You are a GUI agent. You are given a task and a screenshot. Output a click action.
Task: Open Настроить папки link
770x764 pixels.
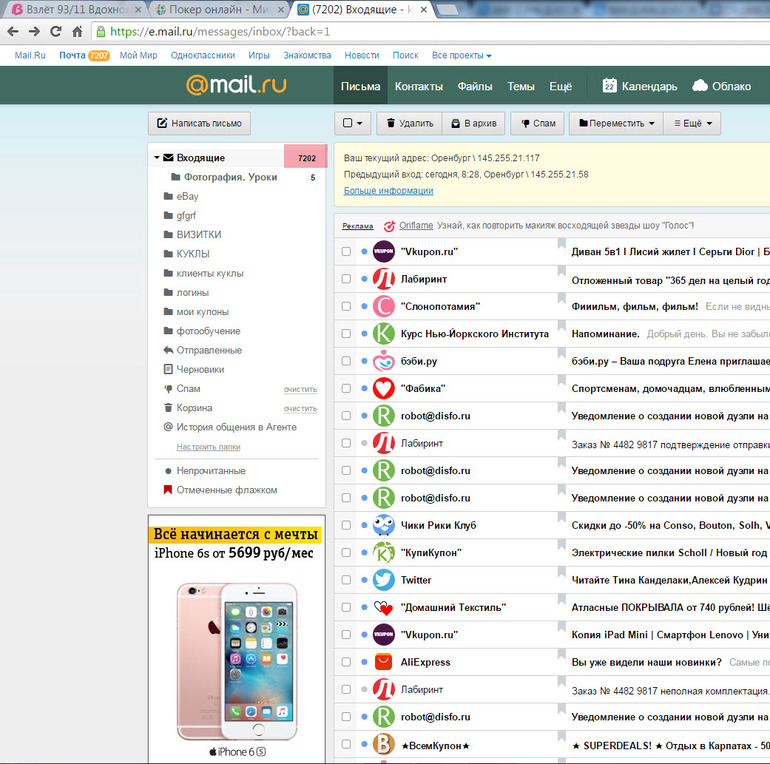coord(208,447)
